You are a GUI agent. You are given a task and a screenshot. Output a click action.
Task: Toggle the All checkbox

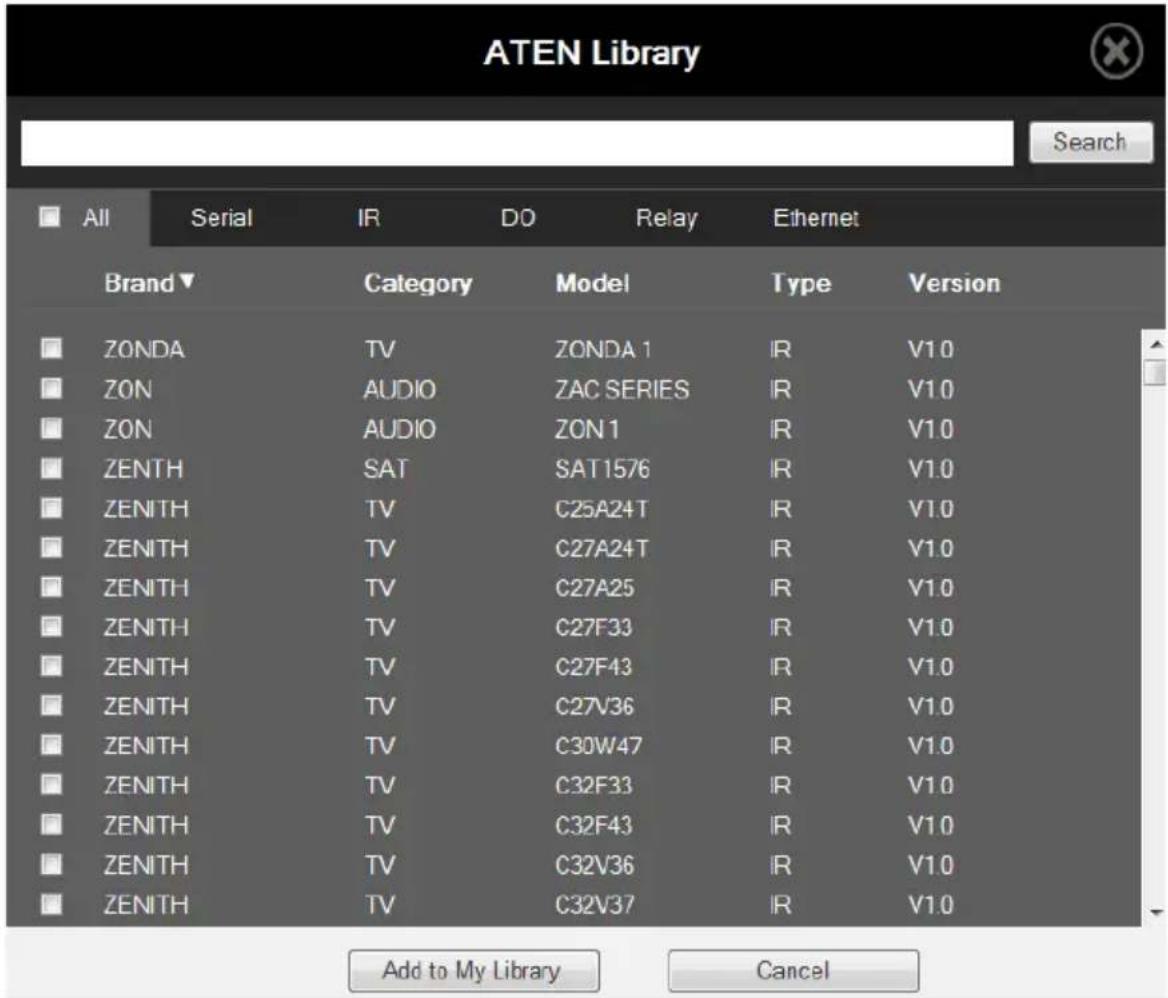(x=50, y=217)
